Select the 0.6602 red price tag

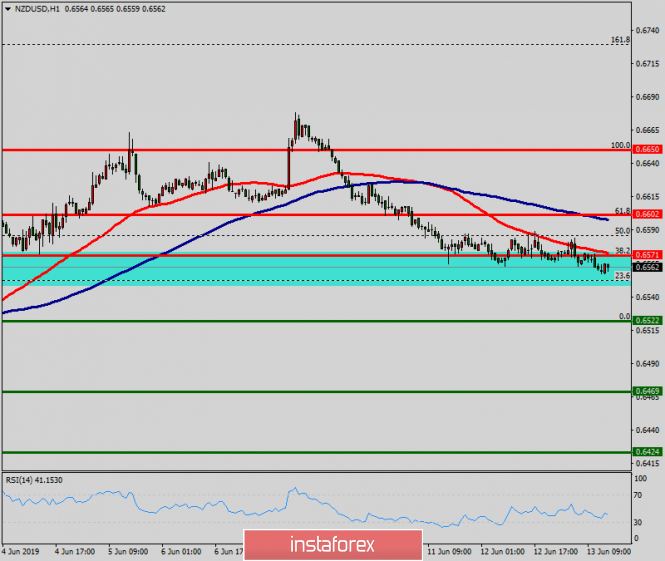click(x=645, y=215)
